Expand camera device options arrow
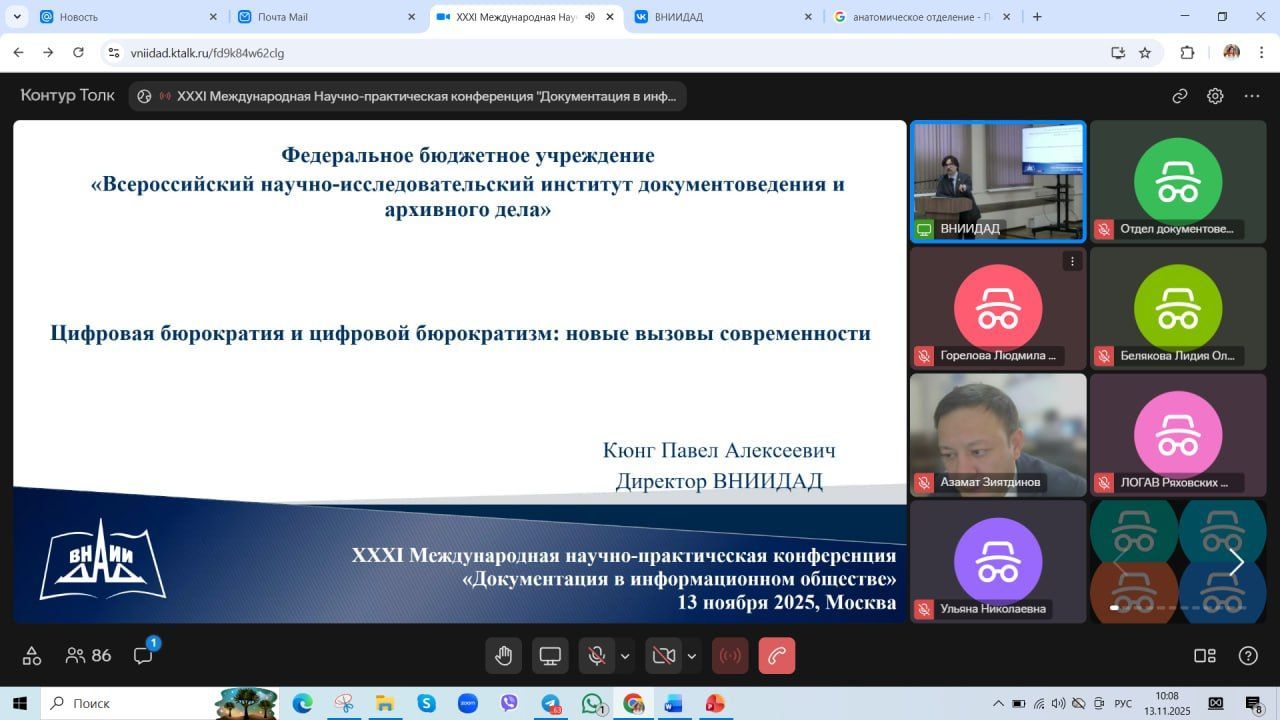This screenshot has height=720, width=1280. (x=691, y=656)
